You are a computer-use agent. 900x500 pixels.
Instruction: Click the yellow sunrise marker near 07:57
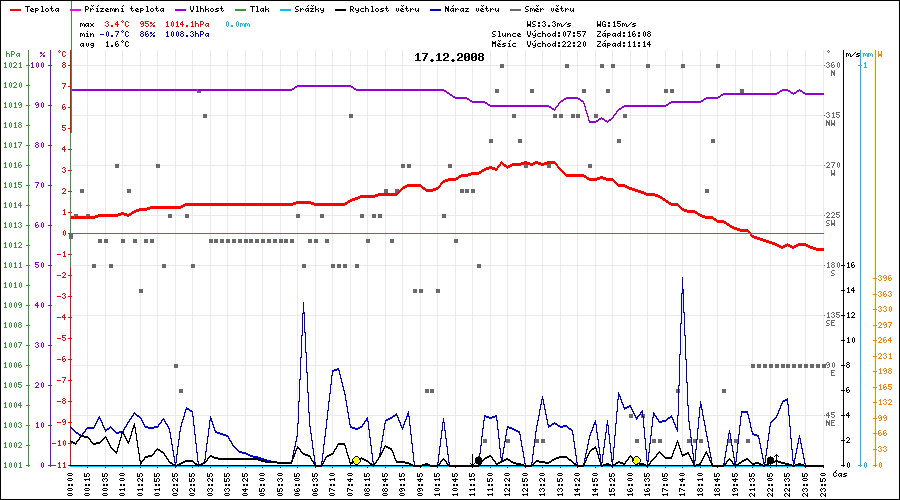[x=356, y=460]
